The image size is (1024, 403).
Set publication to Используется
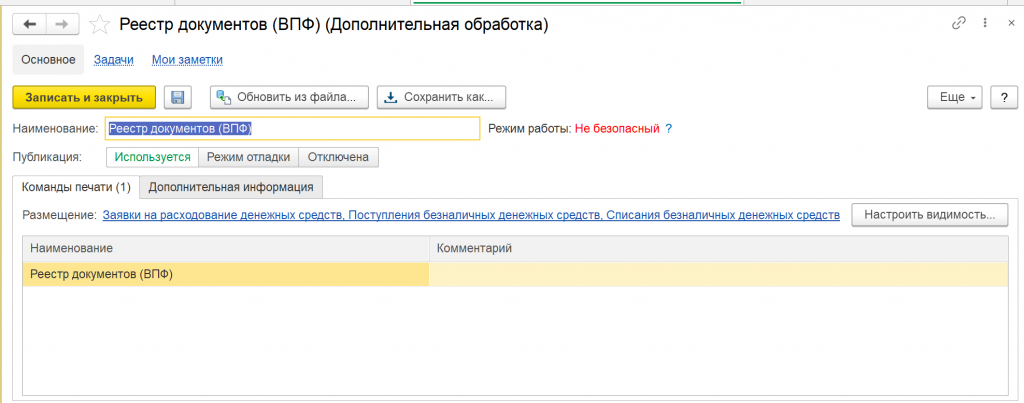[152, 157]
